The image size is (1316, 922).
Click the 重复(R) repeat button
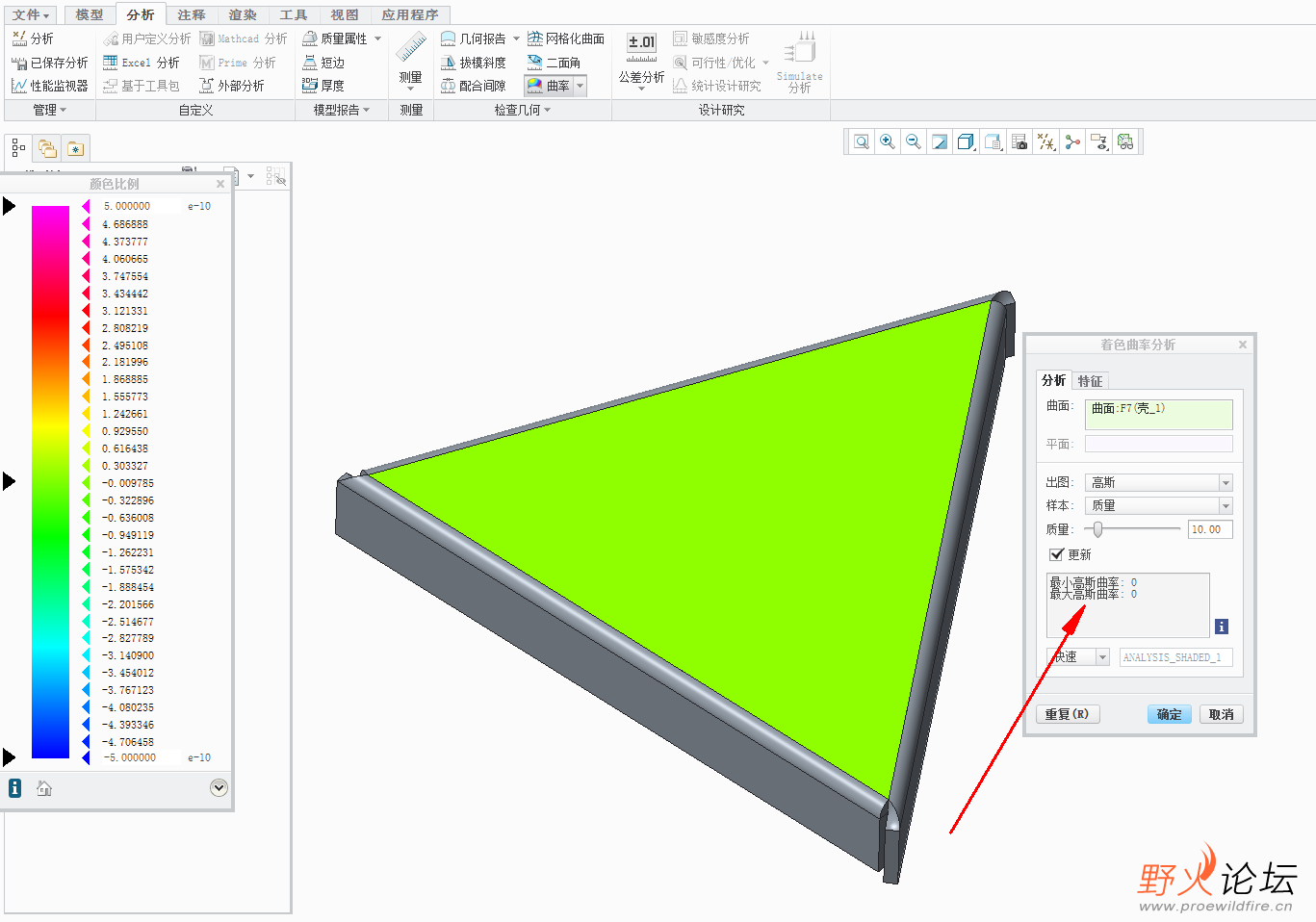pyautogui.click(x=1067, y=714)
